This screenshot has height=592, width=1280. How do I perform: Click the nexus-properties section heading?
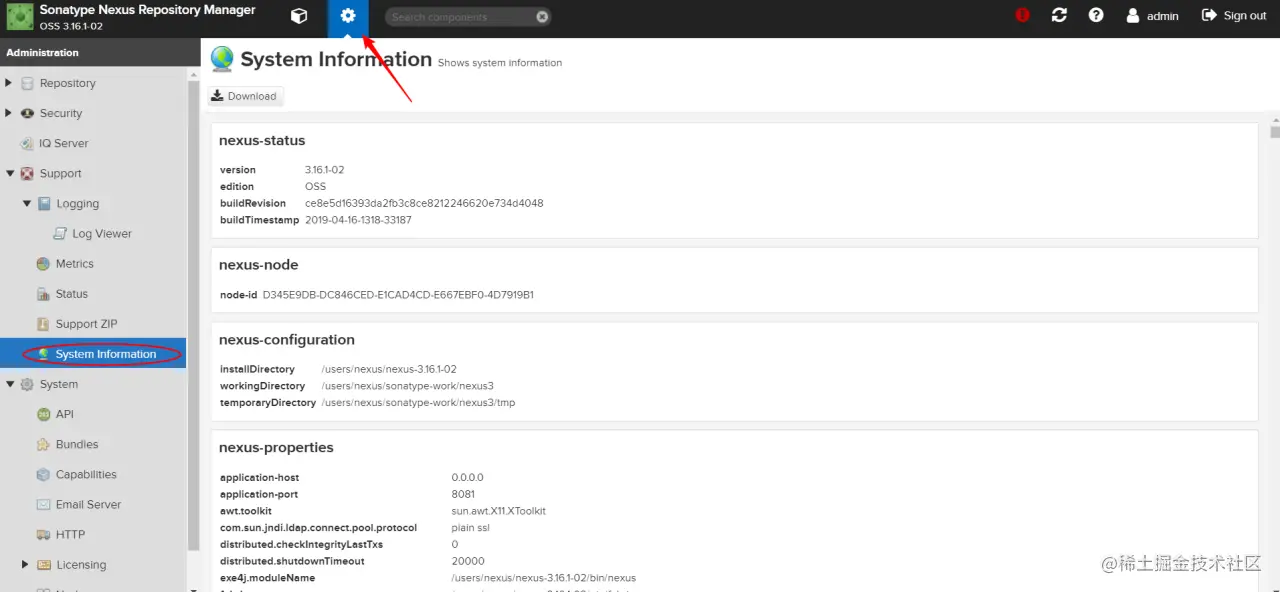(276, 447)
